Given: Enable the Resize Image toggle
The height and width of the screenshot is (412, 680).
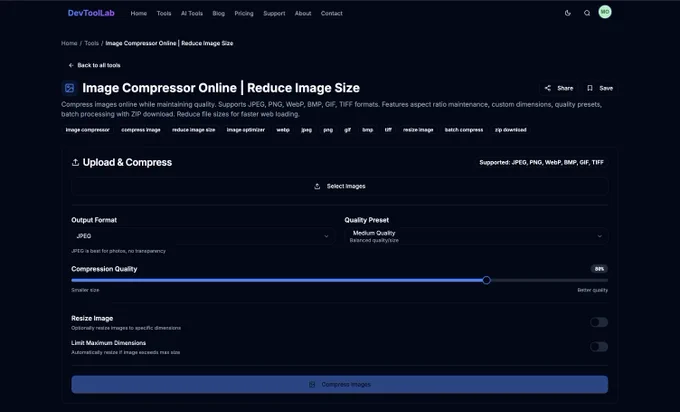Looking at the screenshot, I should pos(599,322).
